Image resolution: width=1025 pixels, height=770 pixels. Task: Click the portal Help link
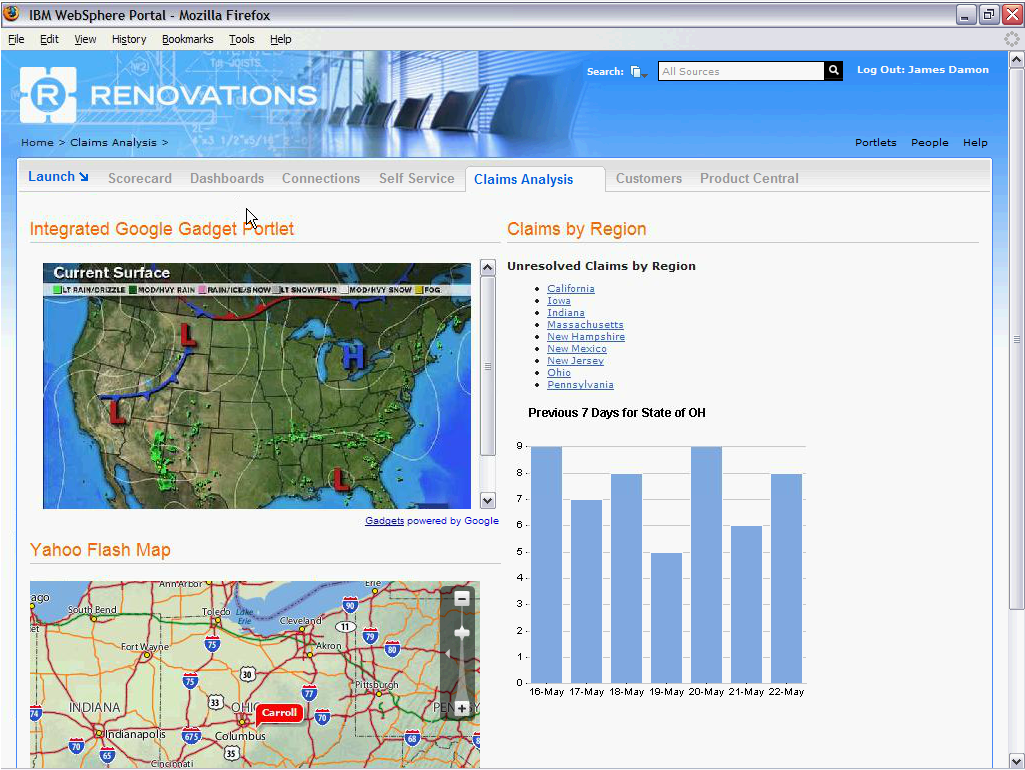975,142
